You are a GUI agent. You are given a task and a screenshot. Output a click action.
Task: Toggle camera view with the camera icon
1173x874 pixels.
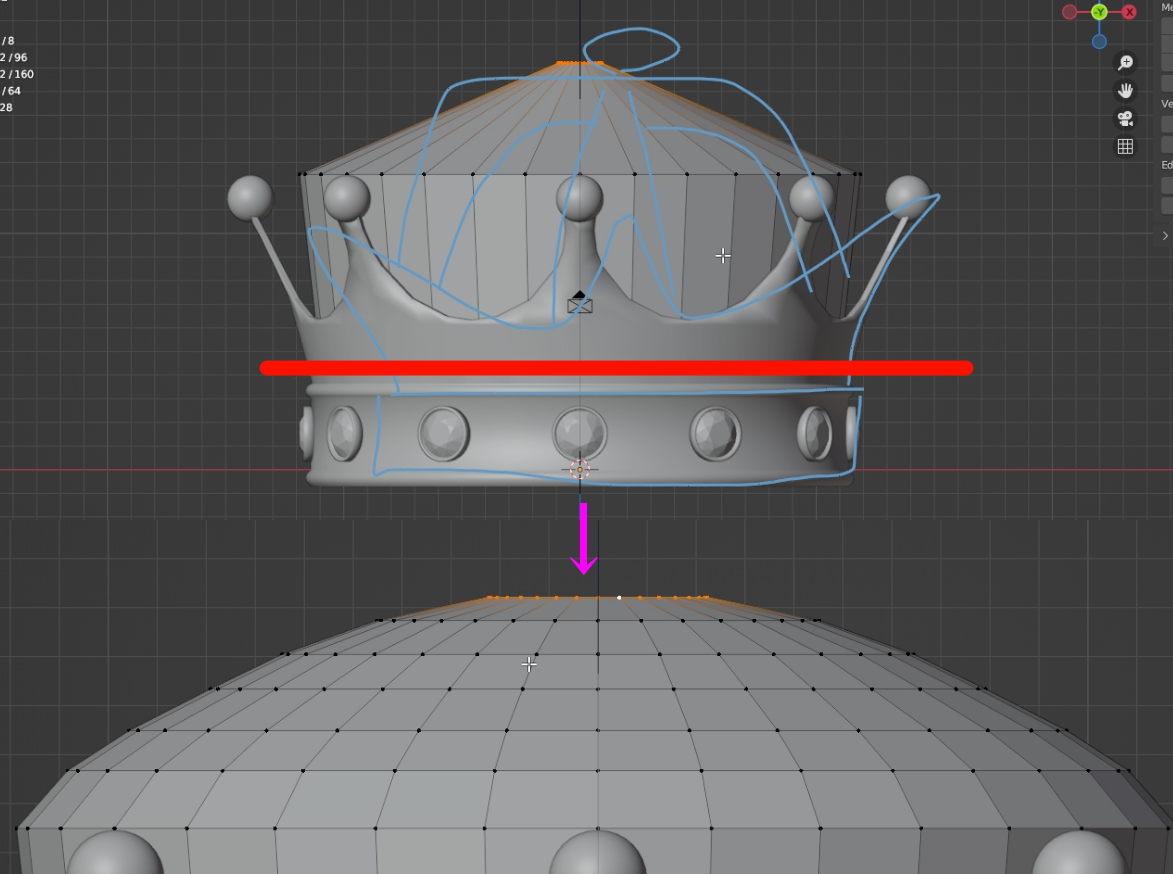(1125, 118)
